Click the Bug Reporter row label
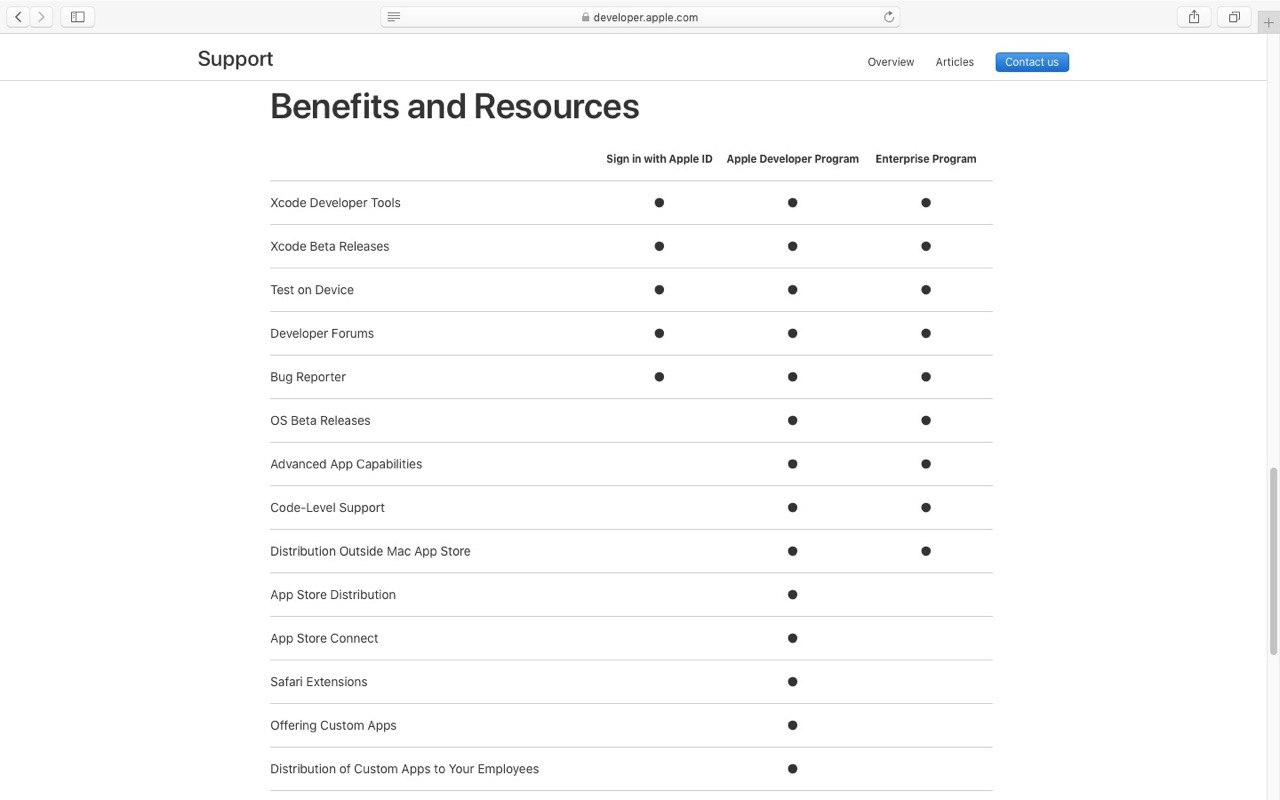Screen dimensions: 1280x800 tap(308, 377)
